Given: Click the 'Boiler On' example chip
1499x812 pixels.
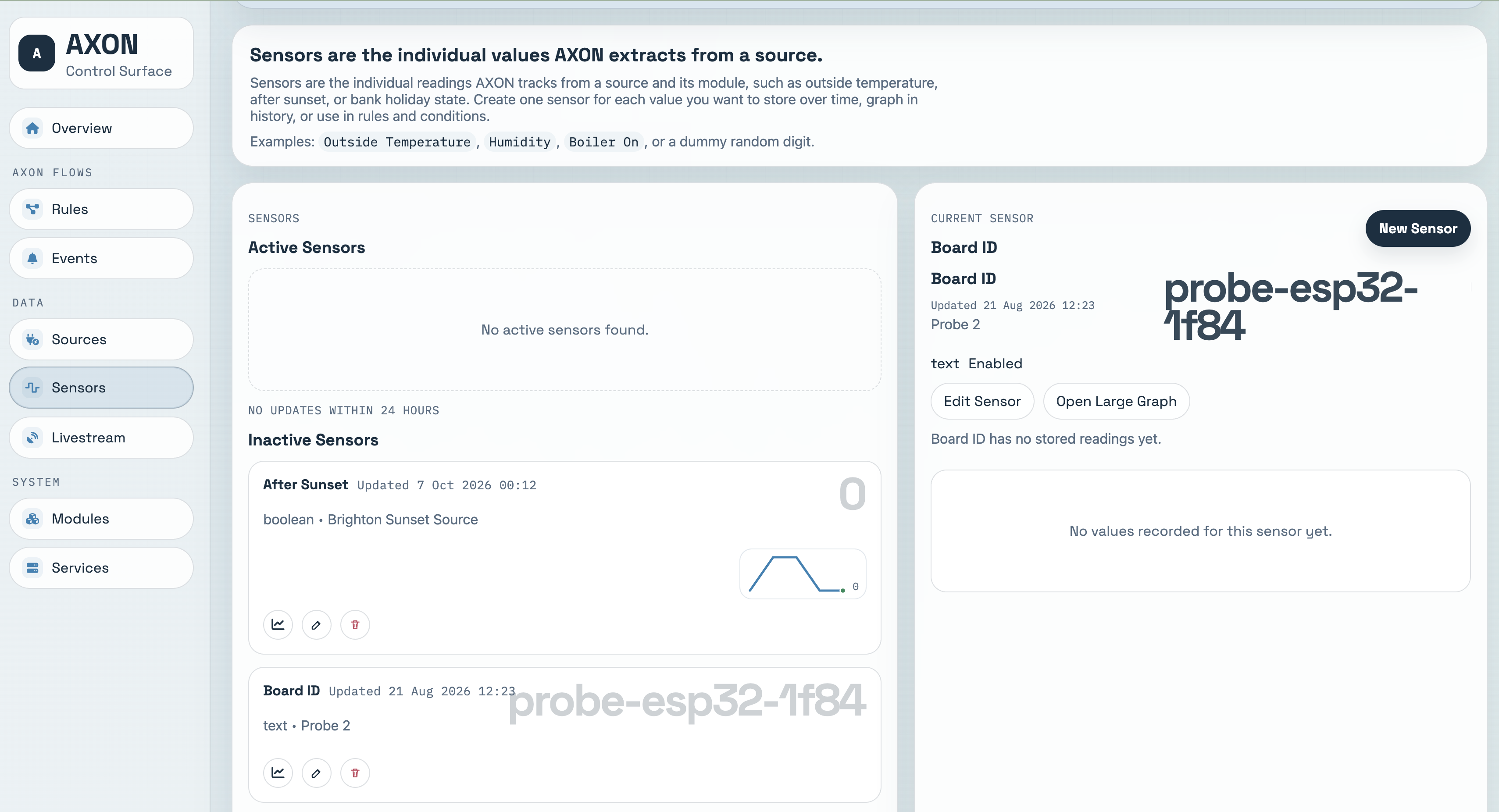Looking at the screenshot, I should pyautogui.click(x=603, y=142).
